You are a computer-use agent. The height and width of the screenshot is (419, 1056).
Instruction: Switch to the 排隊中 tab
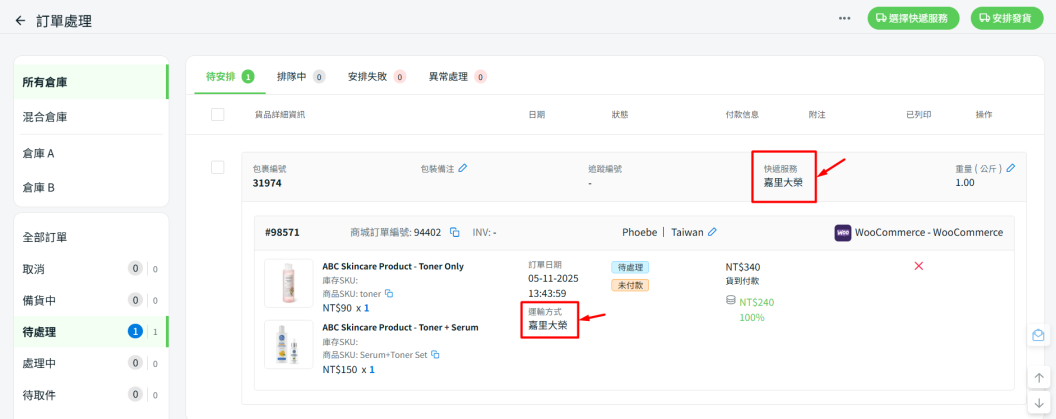[300, 76]
